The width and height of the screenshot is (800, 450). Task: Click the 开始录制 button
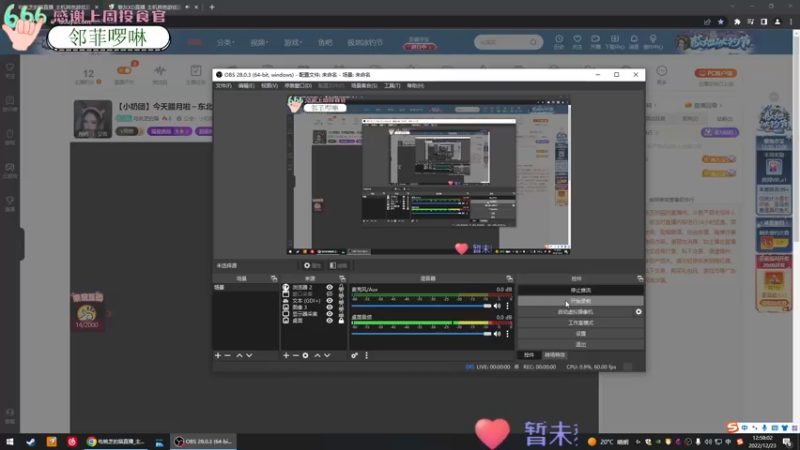tap(581, 301)
